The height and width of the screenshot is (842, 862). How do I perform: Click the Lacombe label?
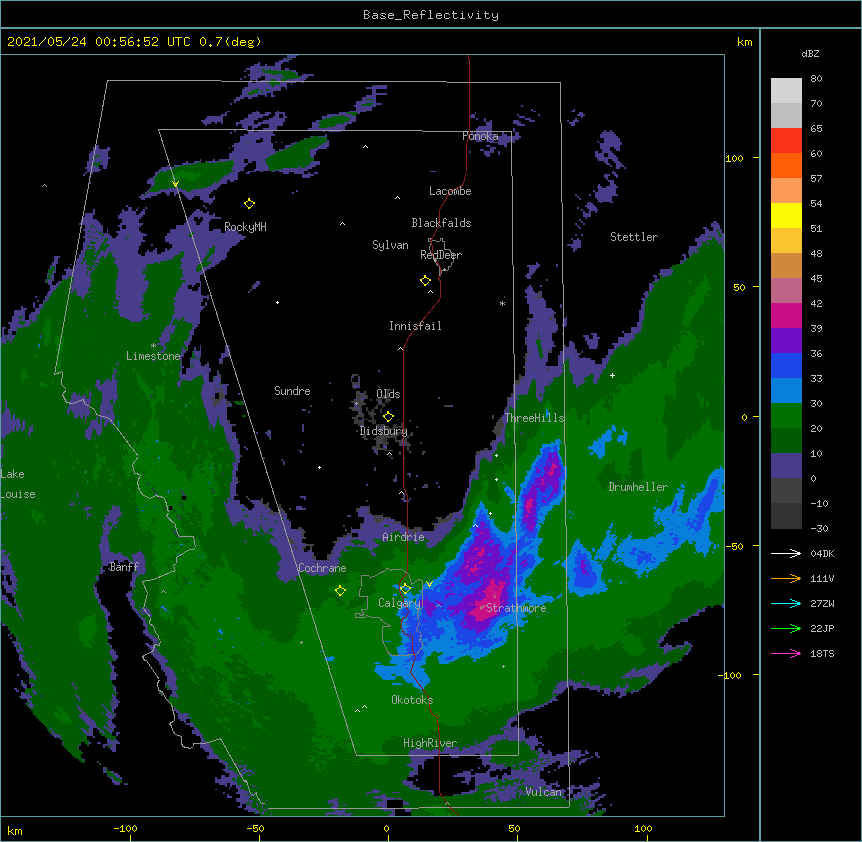(x=450, y=191)
